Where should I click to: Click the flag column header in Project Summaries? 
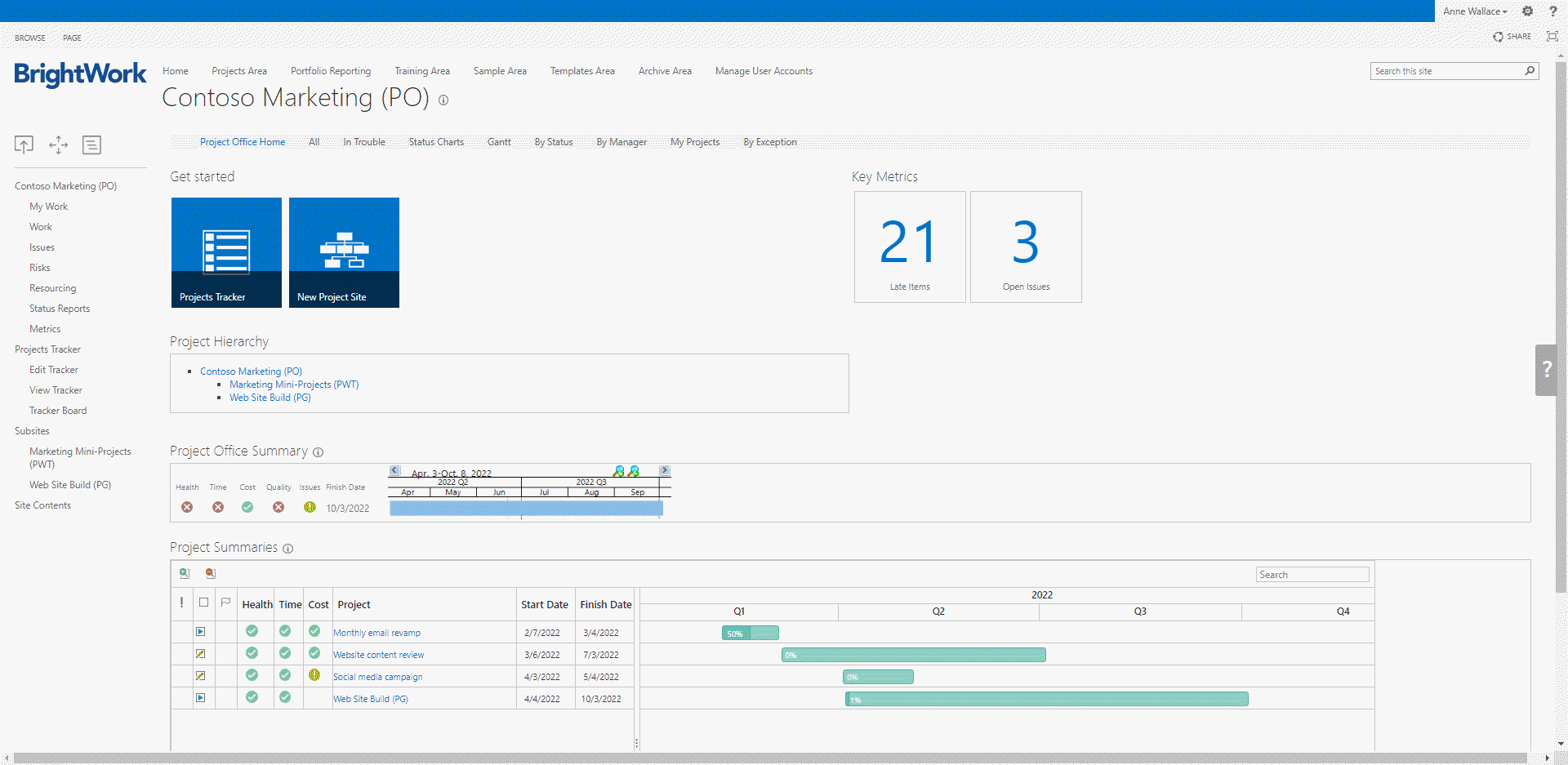pyautogui.click(x=226, y=603)
